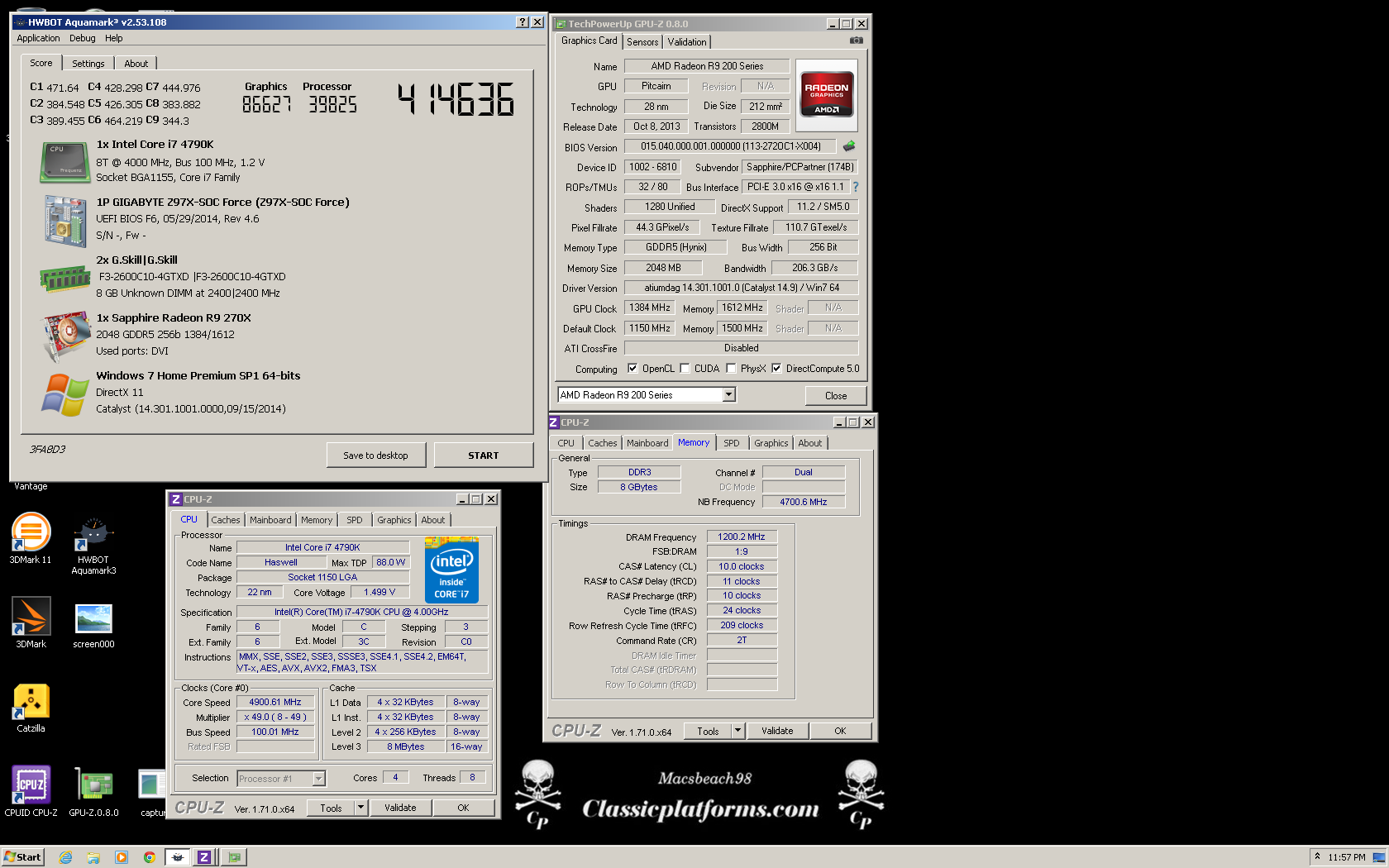This screenshot has height=868, width=1389.
Task: Click the Tools button in front CPU-Z
Action: (331, 808)
